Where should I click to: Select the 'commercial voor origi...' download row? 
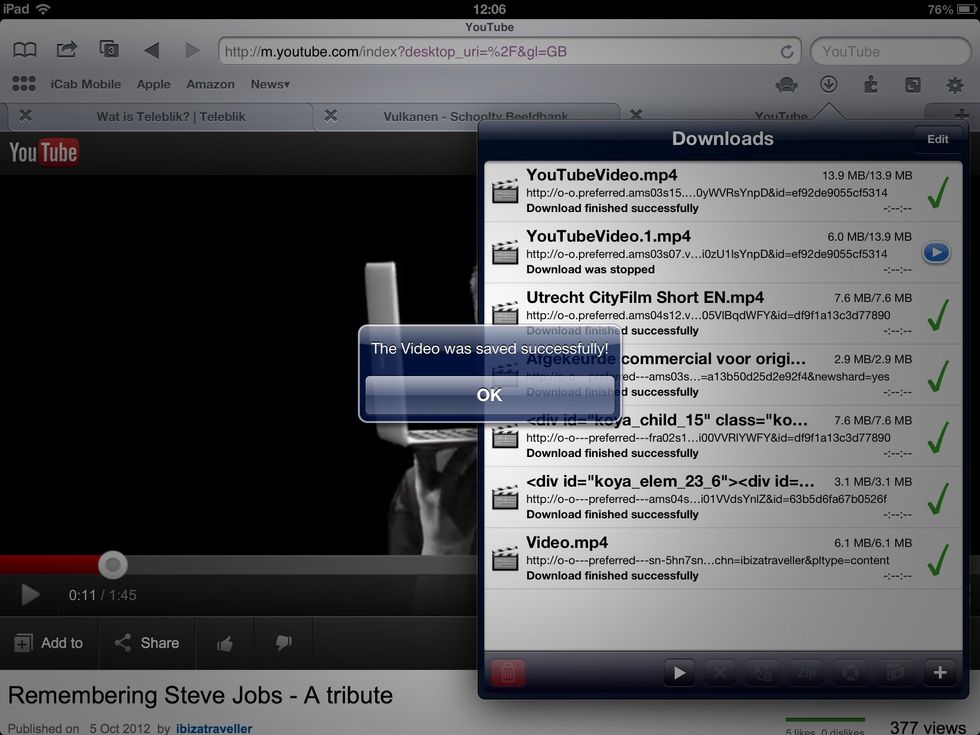(723, 374)
